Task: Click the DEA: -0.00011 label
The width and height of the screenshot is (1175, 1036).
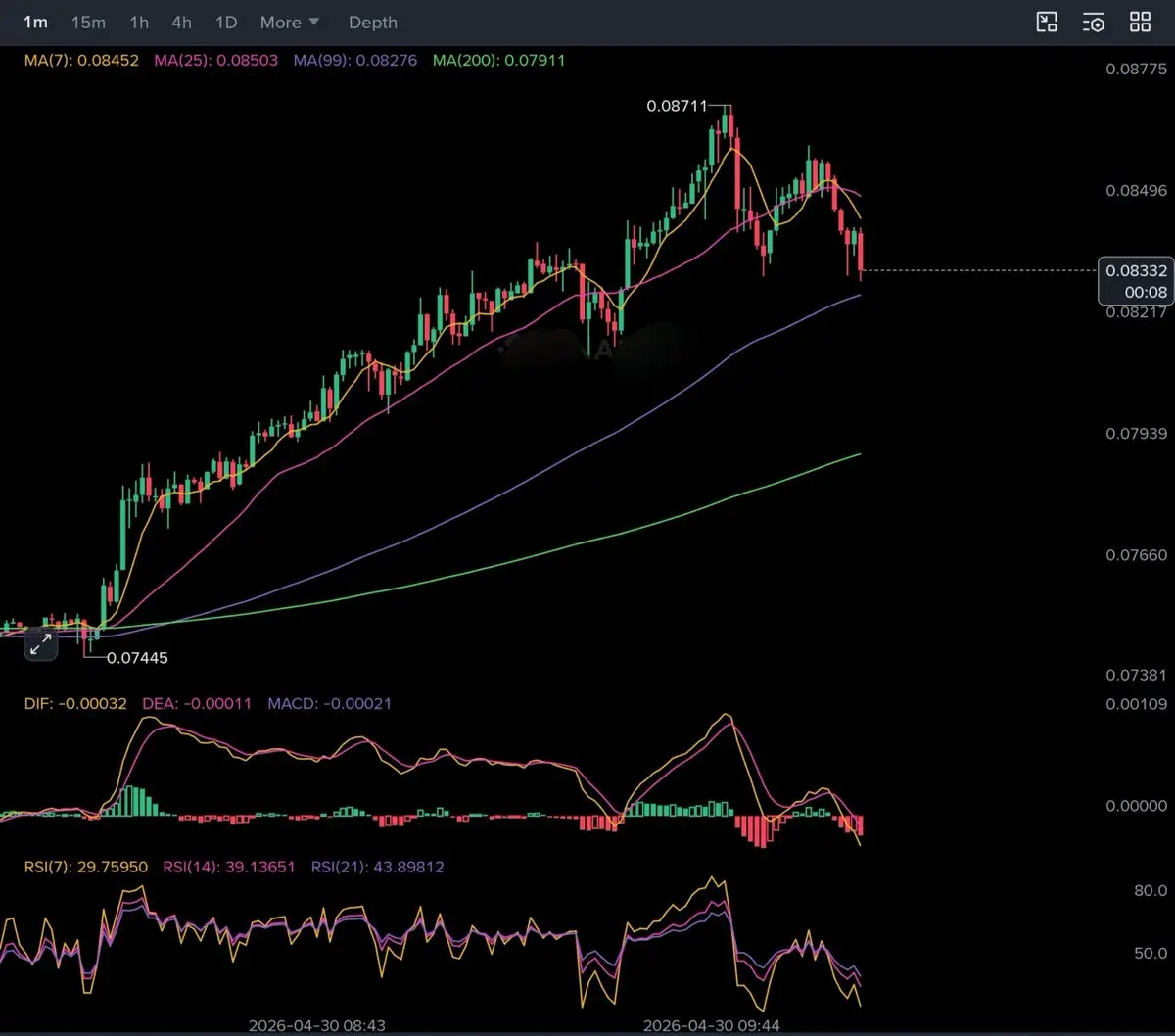Action: click(x=197, y=703)
